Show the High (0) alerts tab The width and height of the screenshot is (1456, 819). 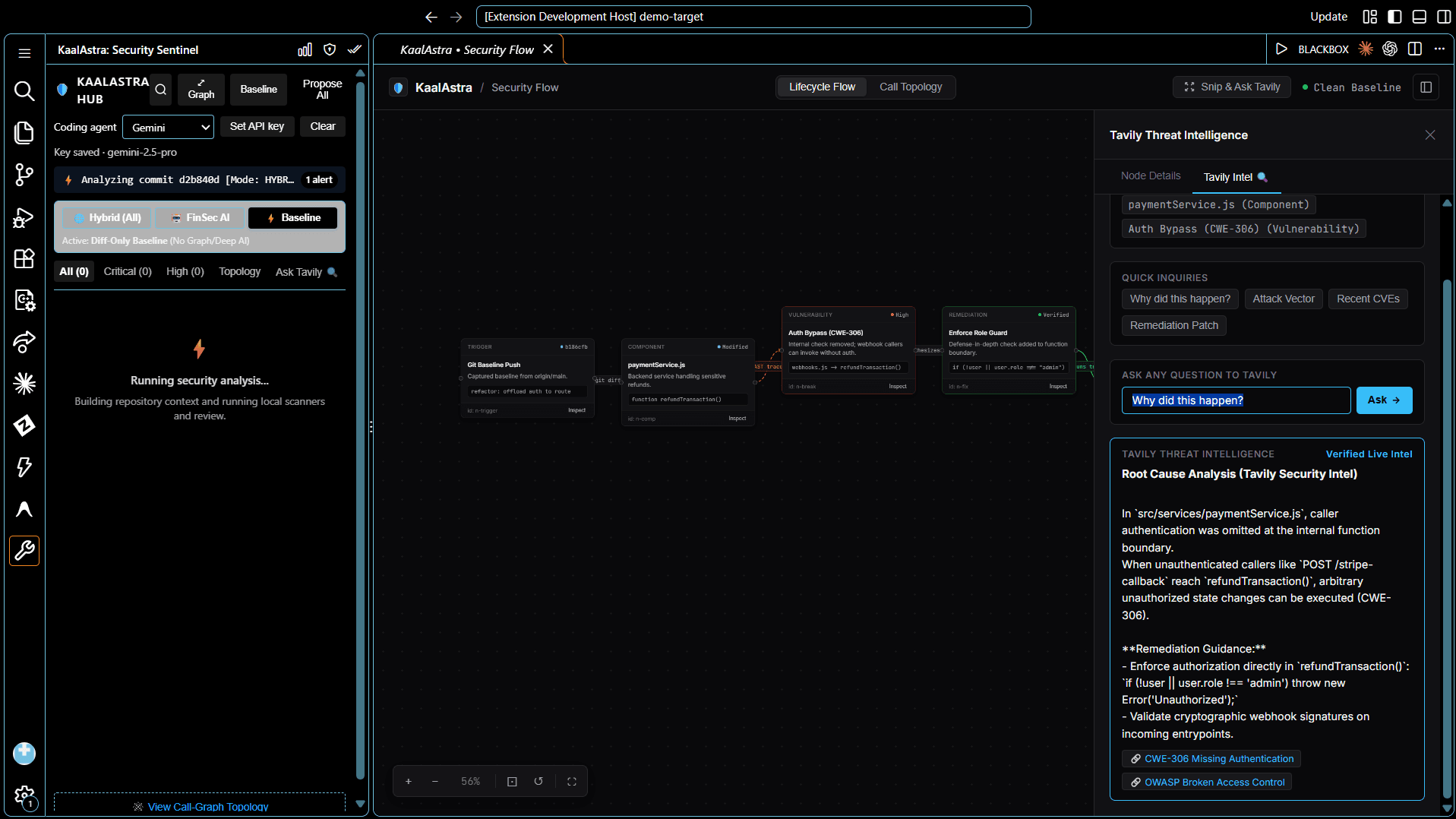click(185, 272)
